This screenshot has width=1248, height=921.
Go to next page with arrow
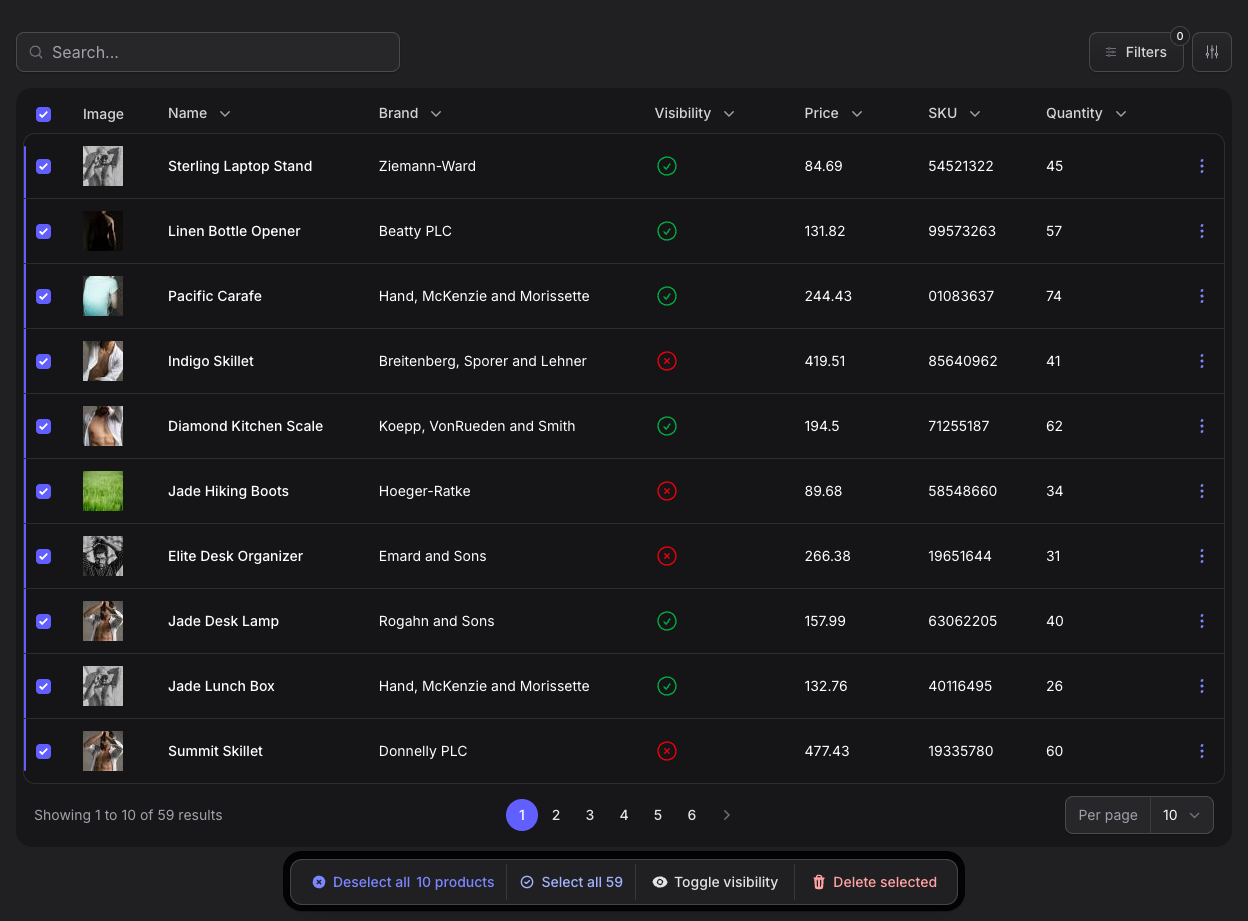727,815
